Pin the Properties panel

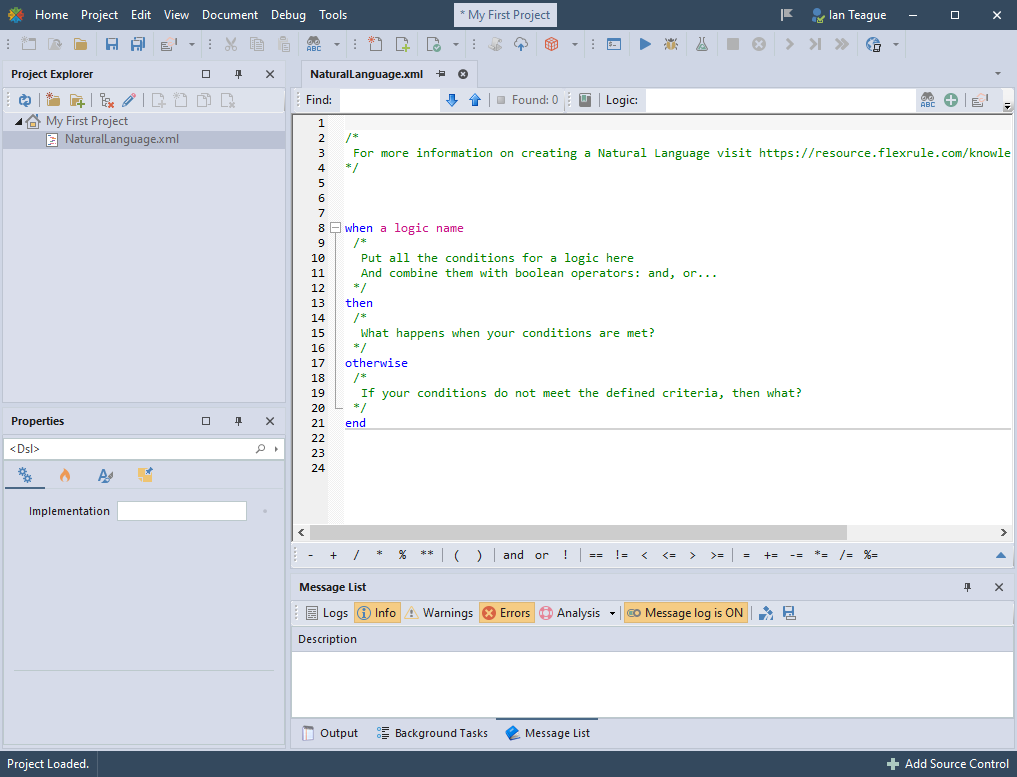[x=238, y=421]
